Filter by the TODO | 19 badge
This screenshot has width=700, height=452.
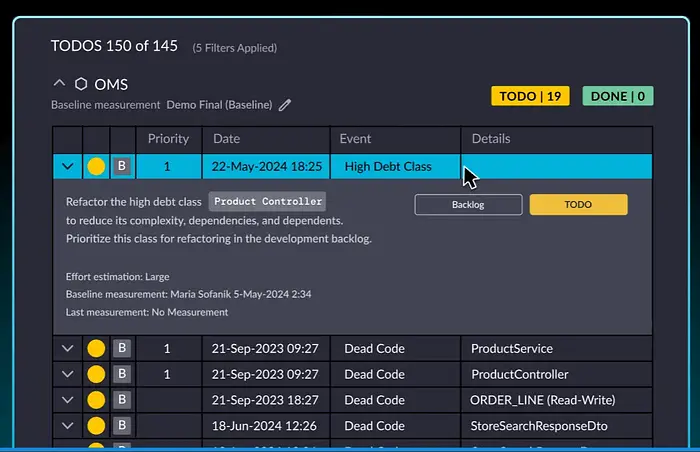pos(530,96)
